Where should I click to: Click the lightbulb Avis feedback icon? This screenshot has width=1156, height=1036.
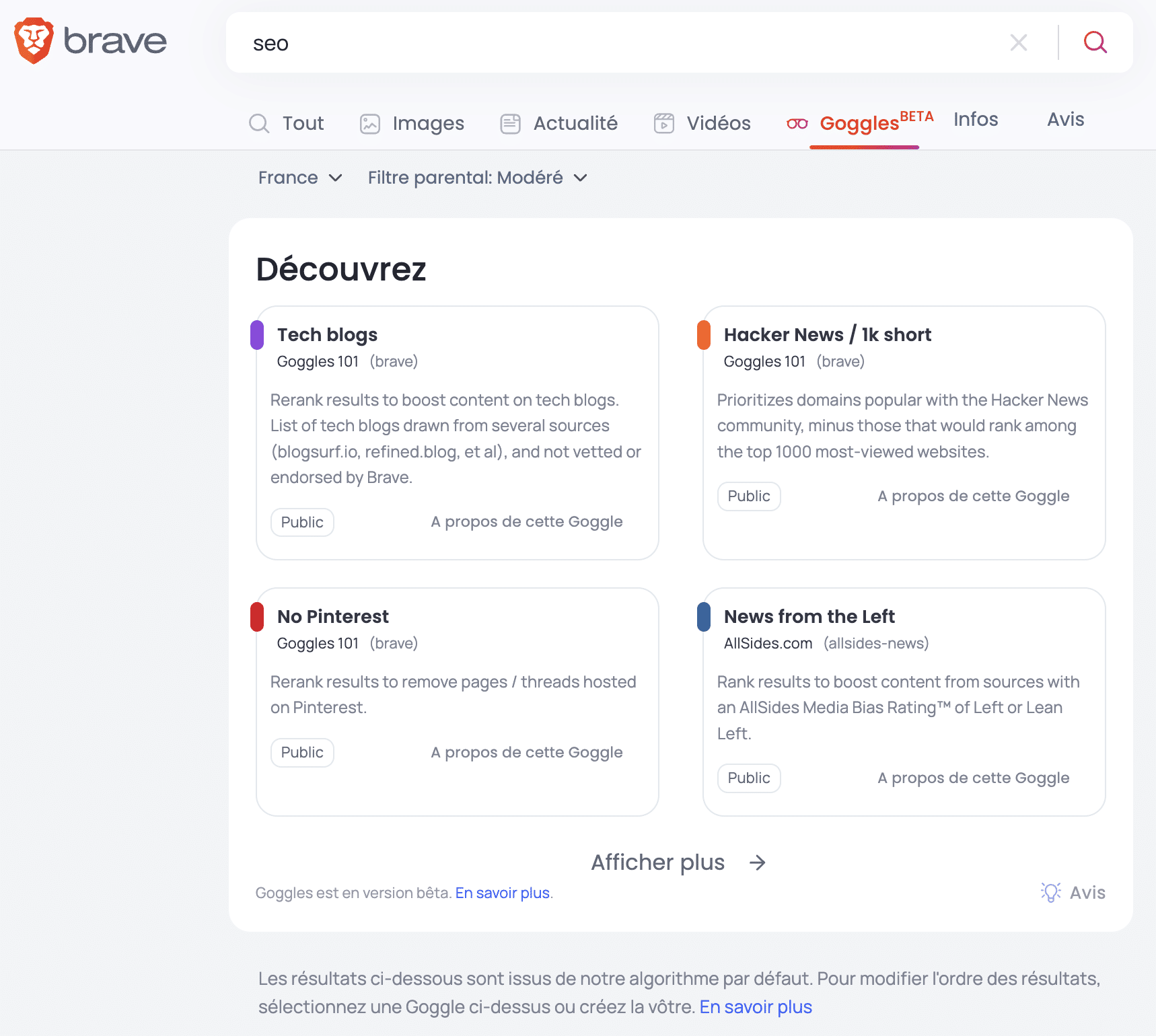click(1050, 893)
